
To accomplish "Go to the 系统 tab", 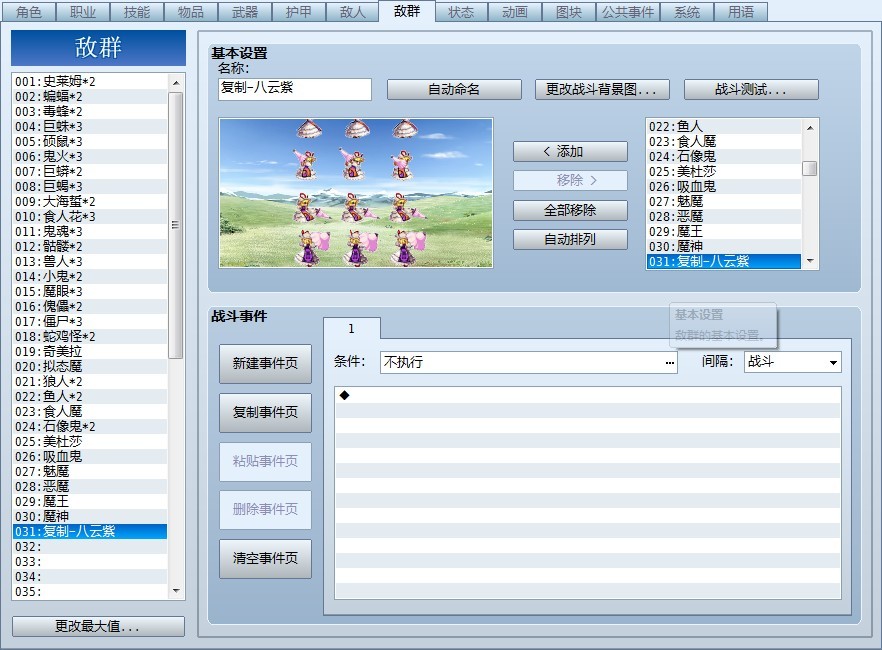I will click(x=687, y=12).
